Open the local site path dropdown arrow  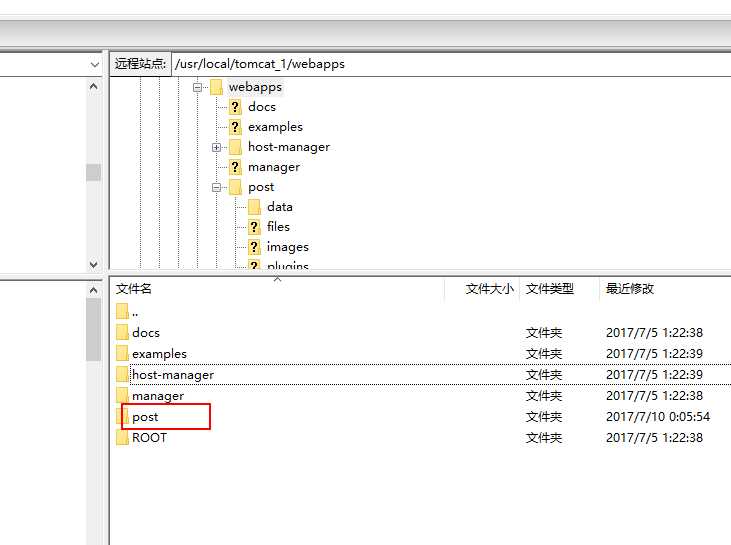(95, 64)
